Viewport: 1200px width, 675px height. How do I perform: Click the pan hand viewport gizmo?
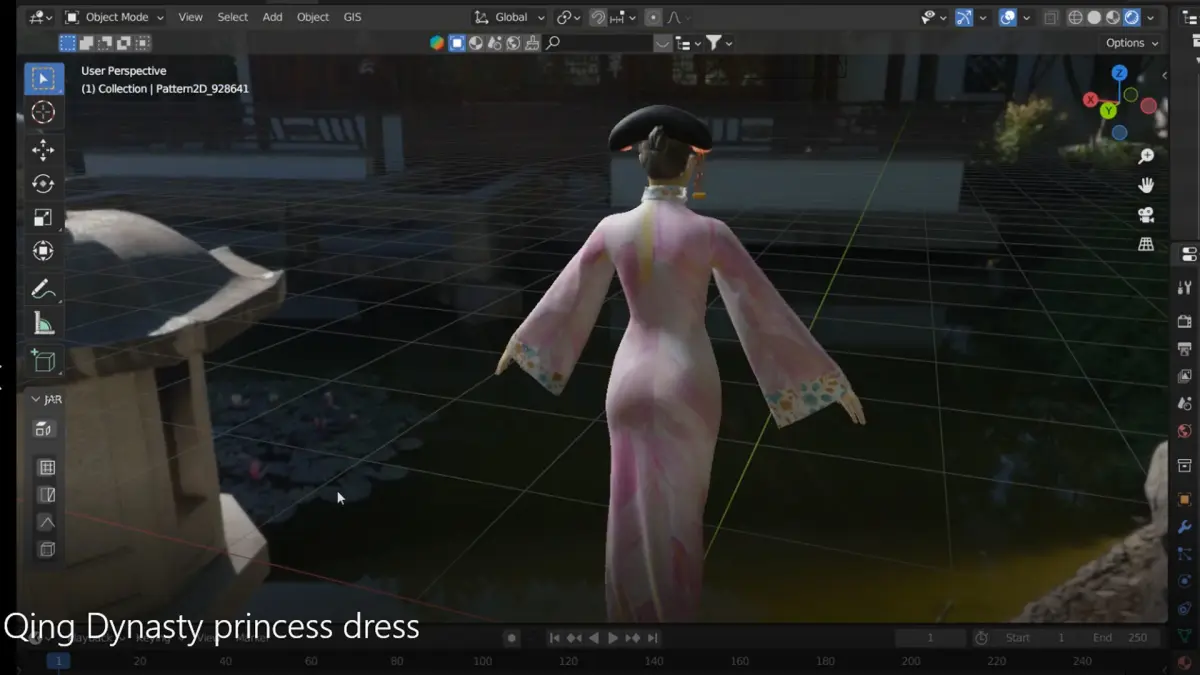[x=1146, y=185]
